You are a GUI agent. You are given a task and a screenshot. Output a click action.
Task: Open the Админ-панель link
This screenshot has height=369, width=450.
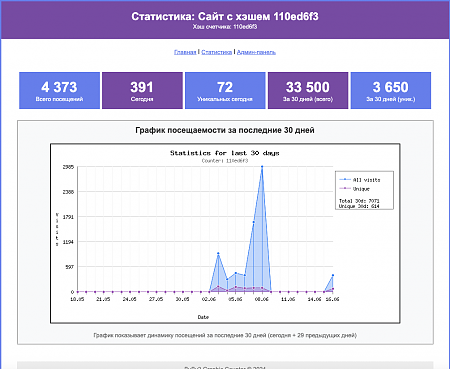(256, 52)
